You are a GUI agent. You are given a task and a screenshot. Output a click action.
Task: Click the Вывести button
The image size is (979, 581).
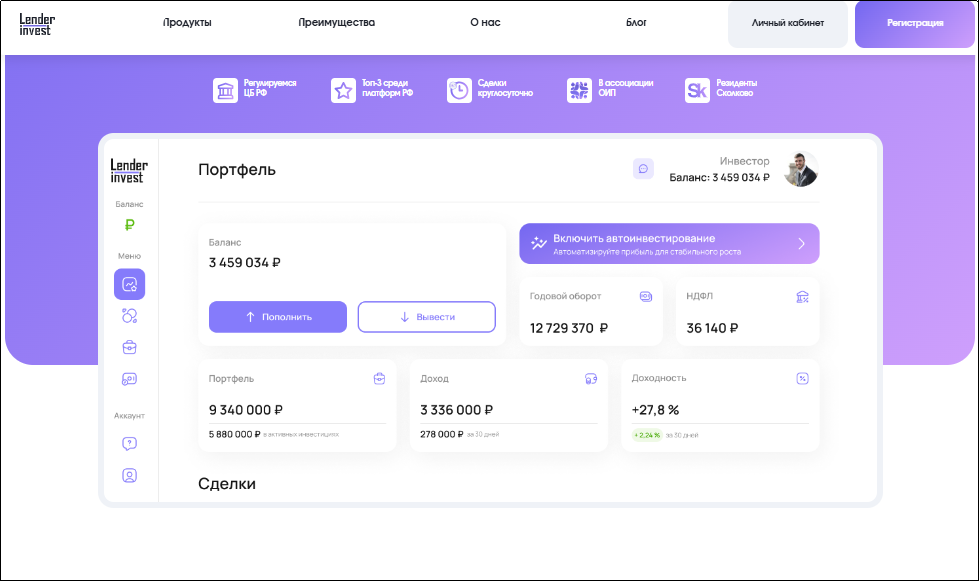coord(428,317)
